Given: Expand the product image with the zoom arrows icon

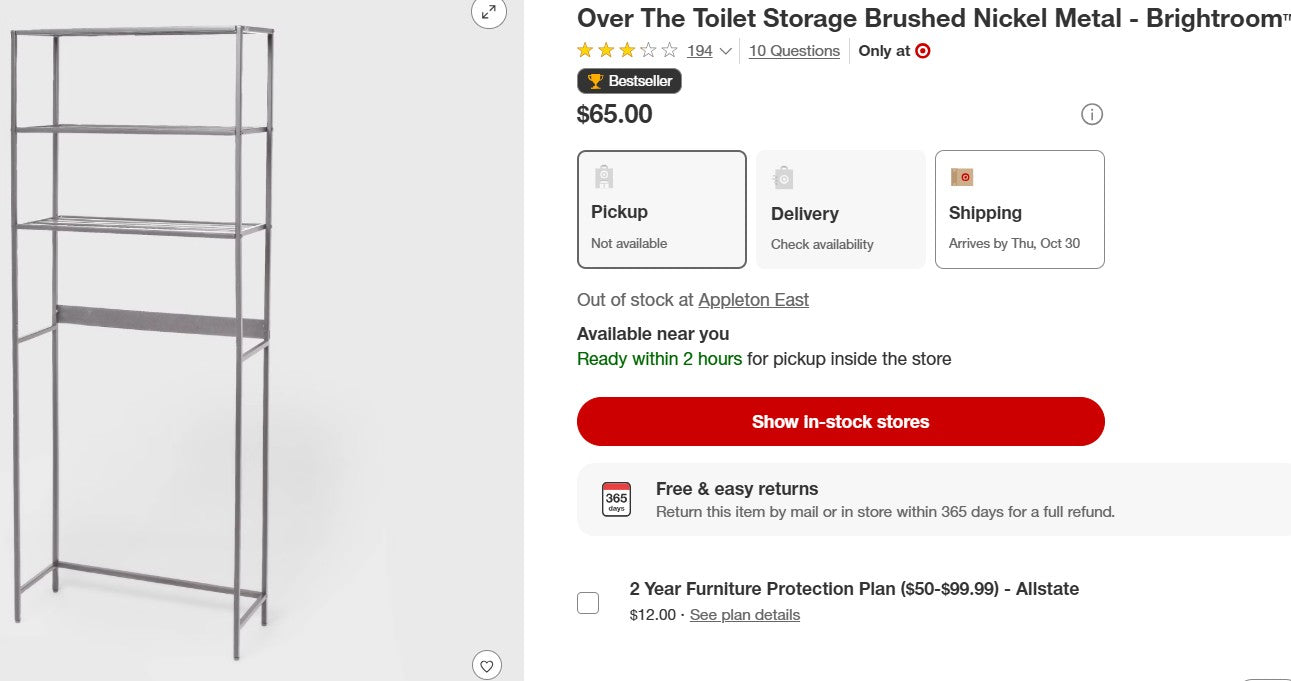Looking at the screenshot, I should pos(487,14).
